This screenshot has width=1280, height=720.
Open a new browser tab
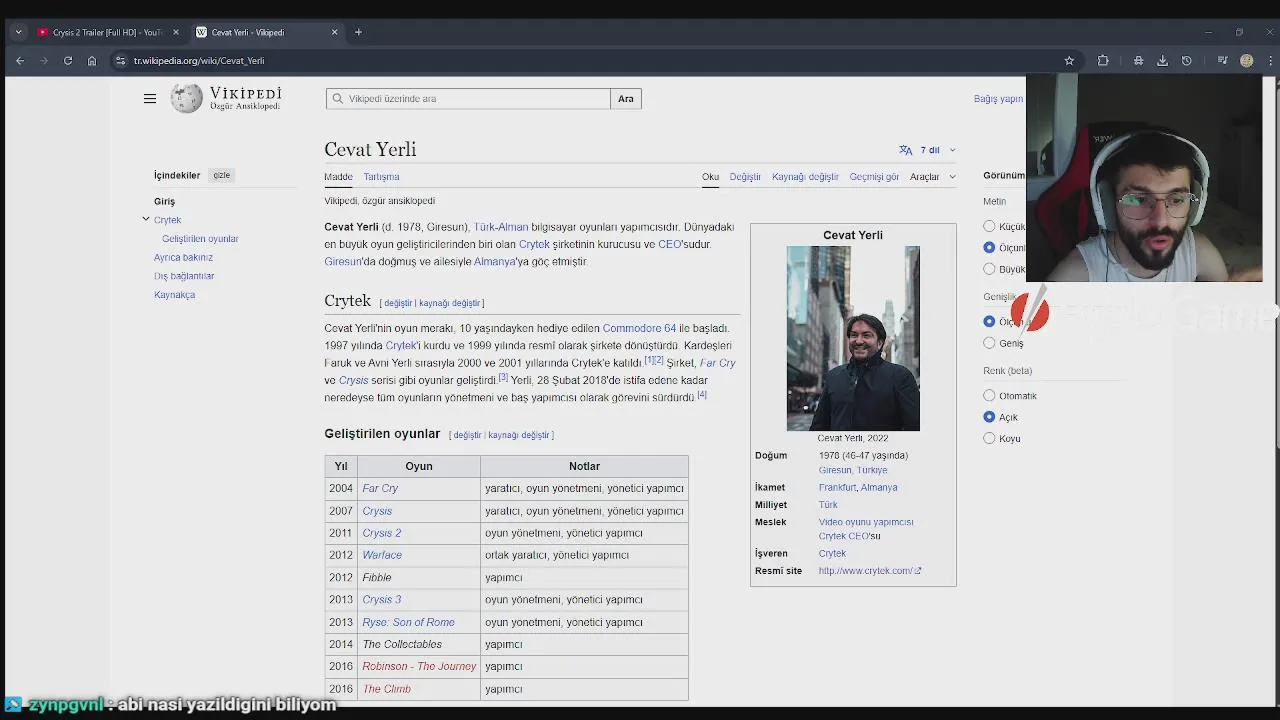coord(358,32)
